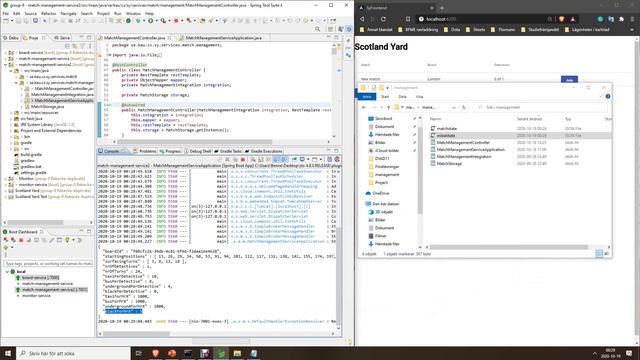Switch to the MatchManagementServiceApplication.java editor tab
The image size is (640, 360).
pyautogui.click(x=224, y=38)
